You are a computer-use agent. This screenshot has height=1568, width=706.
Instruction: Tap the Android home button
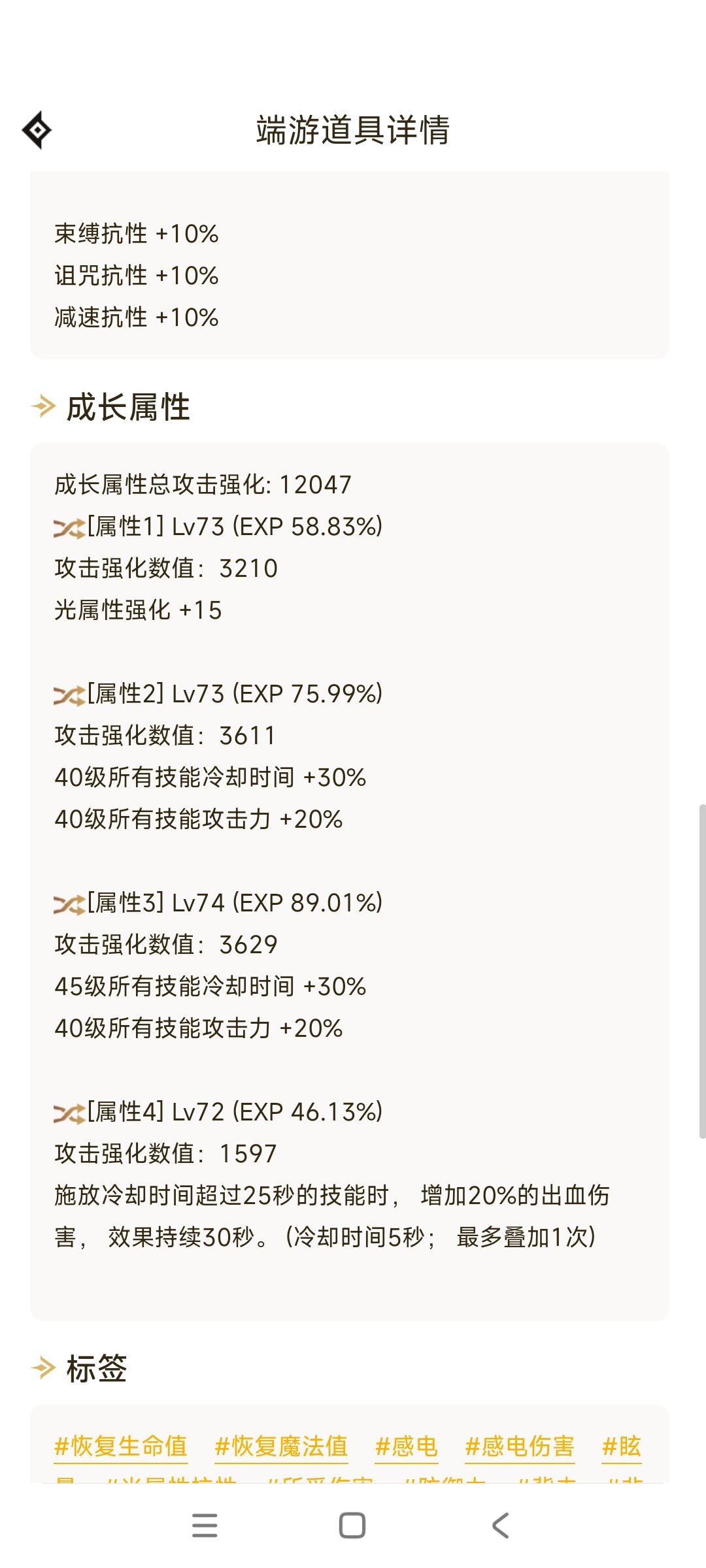tap(352, 1526)
